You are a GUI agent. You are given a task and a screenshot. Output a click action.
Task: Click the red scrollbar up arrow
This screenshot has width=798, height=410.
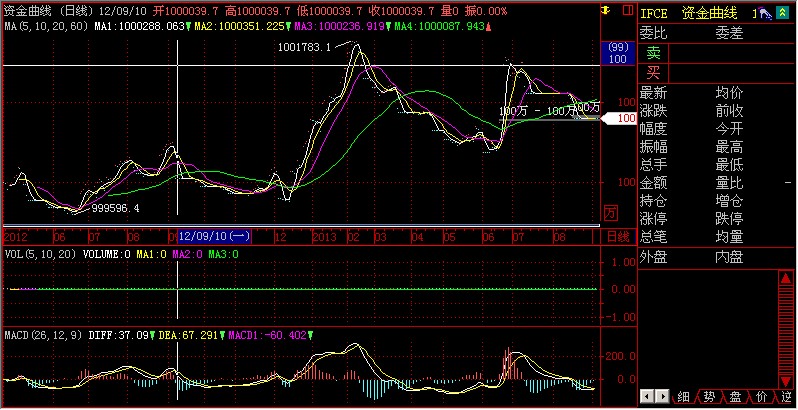(x=785, y=278)
